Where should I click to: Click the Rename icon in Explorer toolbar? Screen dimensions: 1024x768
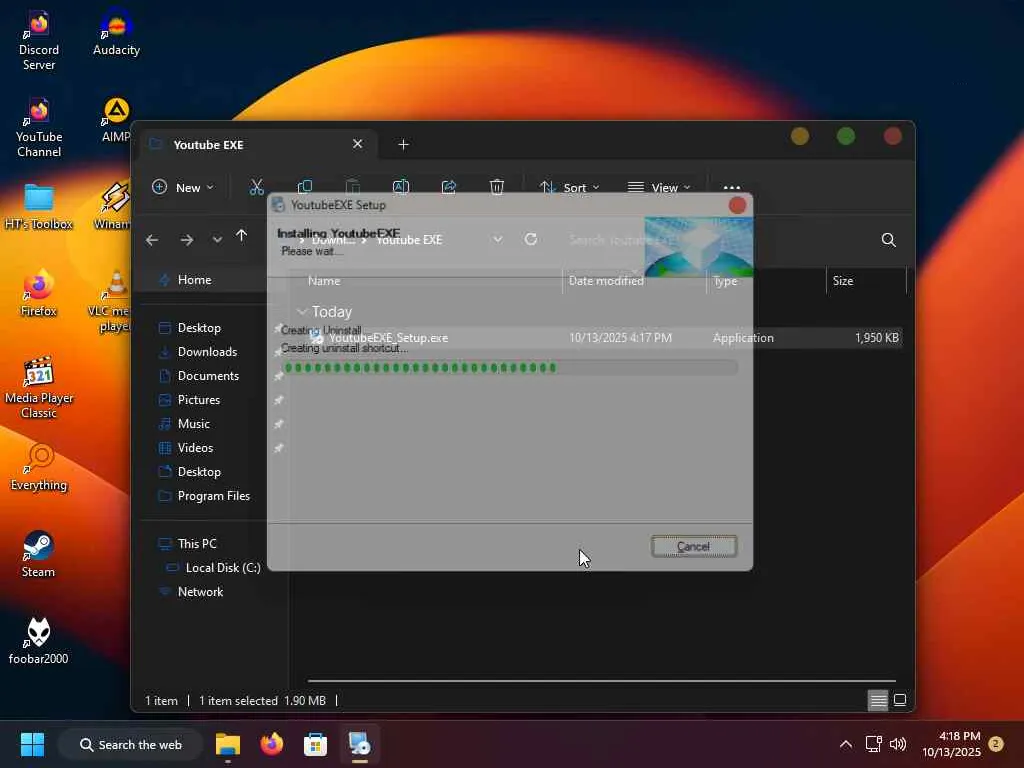tap(400, 187)
